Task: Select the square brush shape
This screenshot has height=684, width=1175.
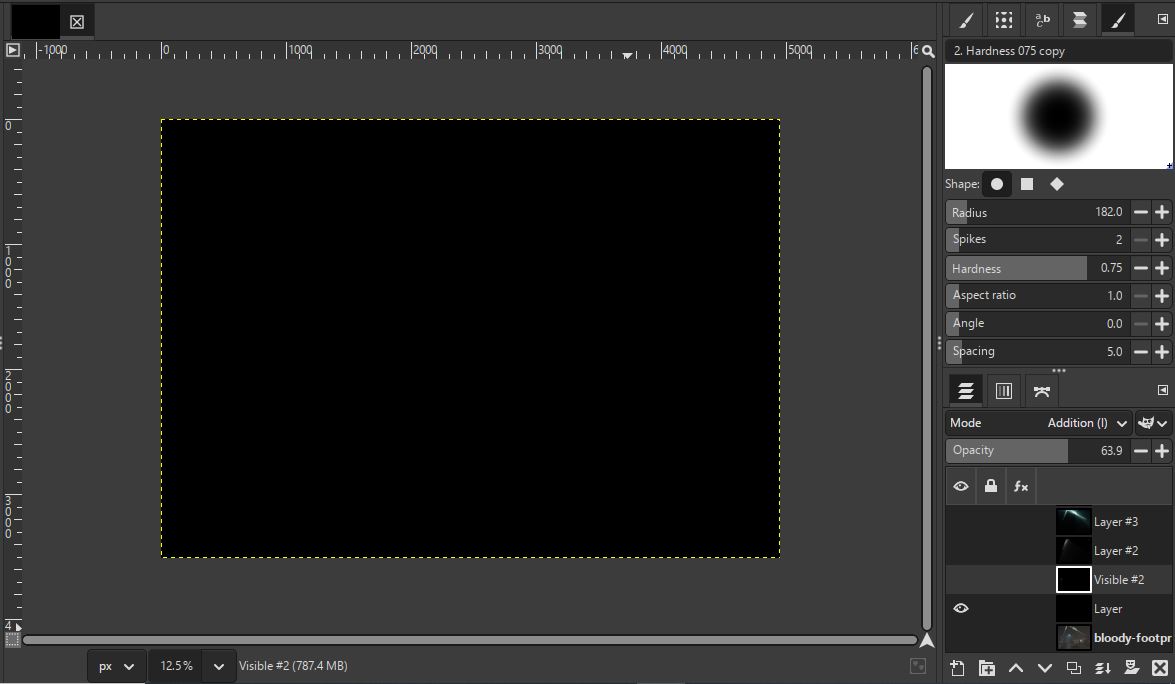Action: pyautogui.click(x=1027, y=184)
